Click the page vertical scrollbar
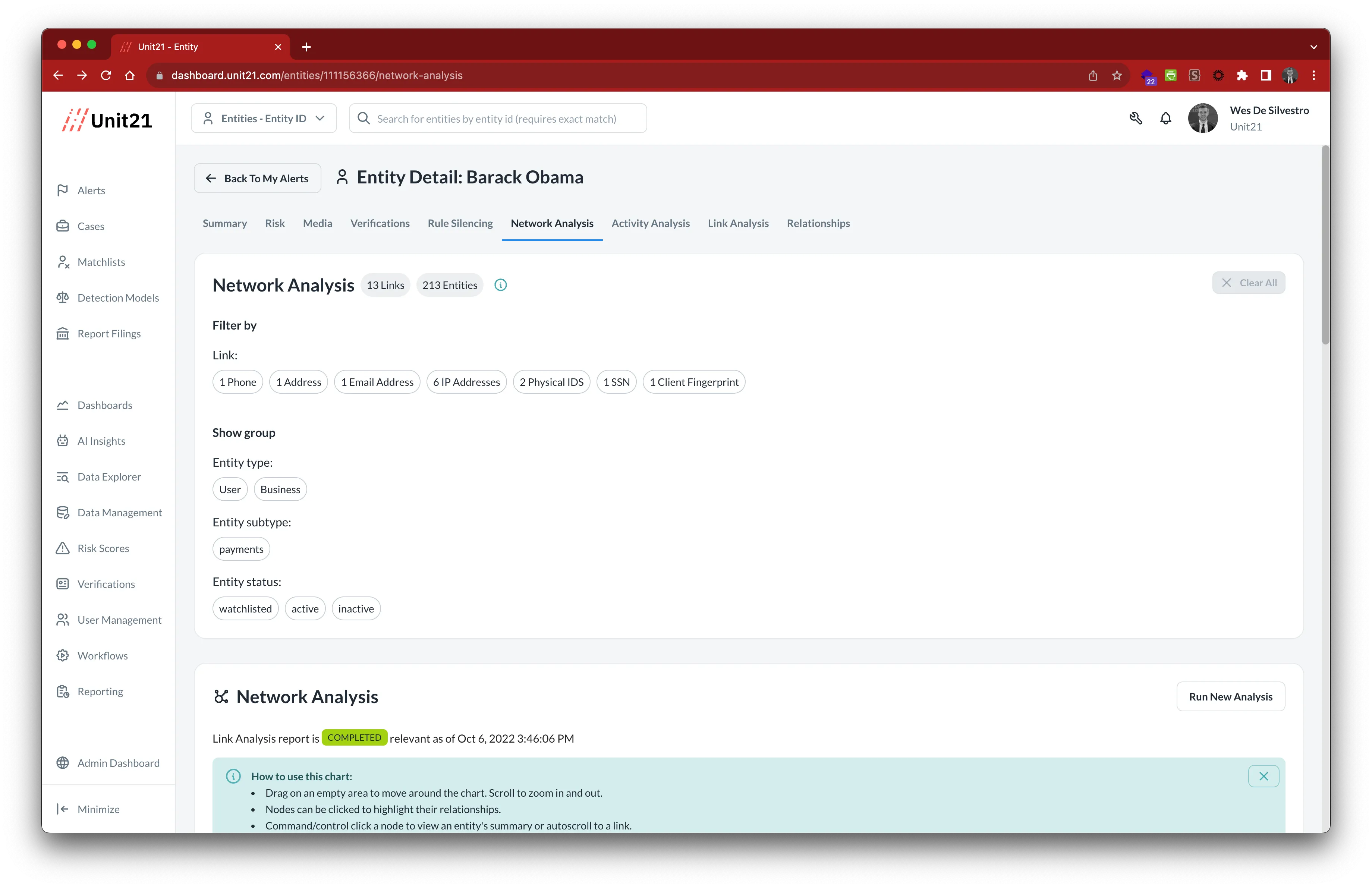 pos(1325,245)
